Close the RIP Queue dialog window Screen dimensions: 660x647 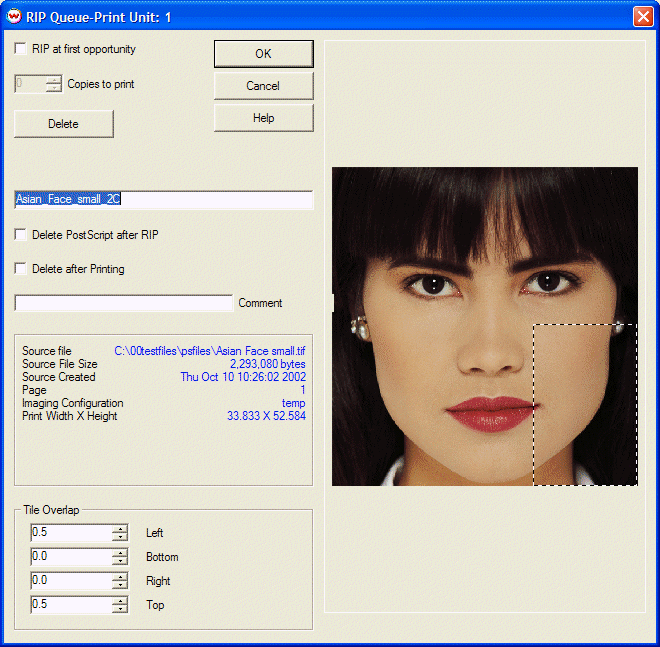pos(643,16)
